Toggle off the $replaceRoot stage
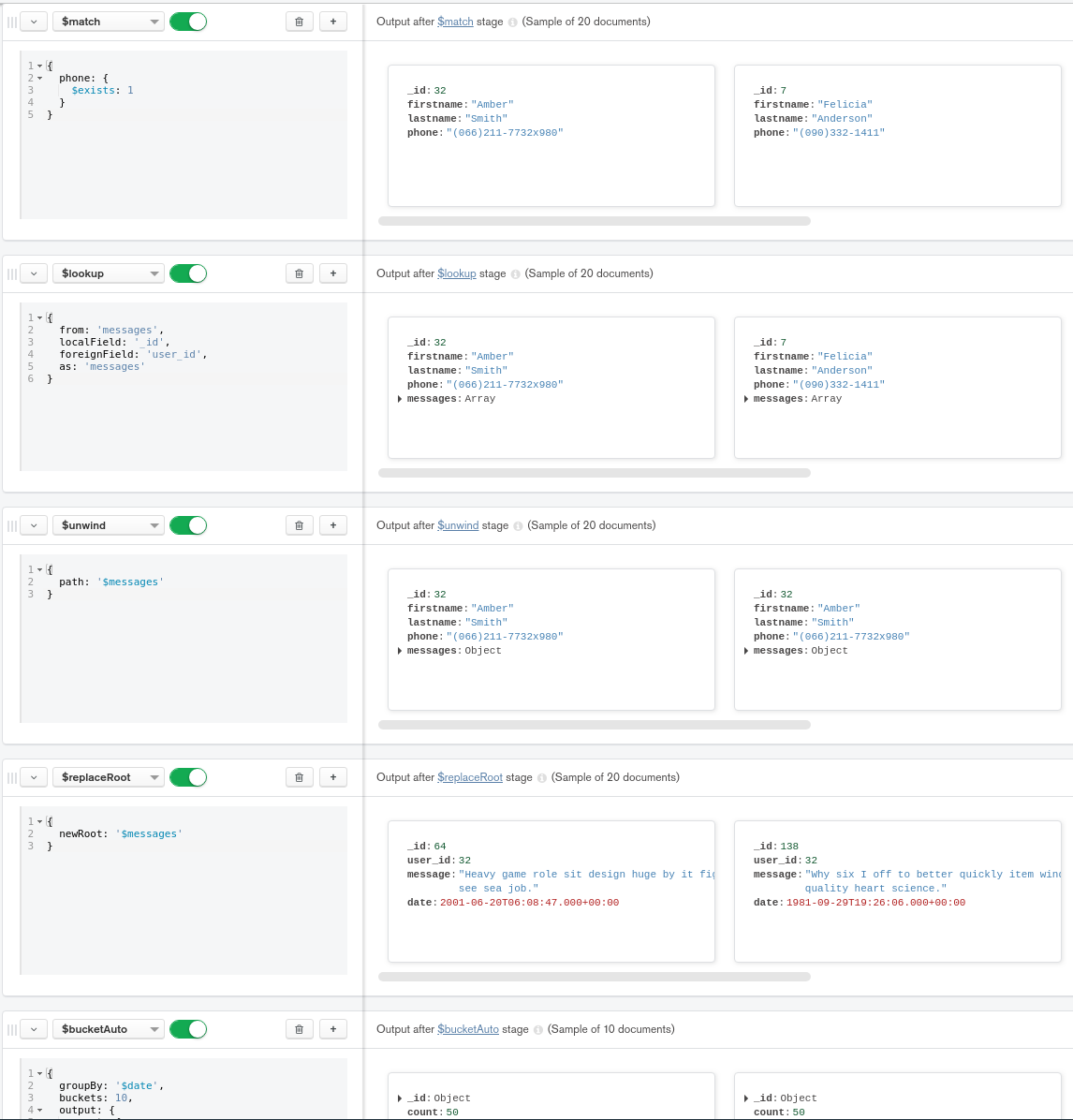Viewport: 1073px width, 1120px height. click(x=188, y=777)
